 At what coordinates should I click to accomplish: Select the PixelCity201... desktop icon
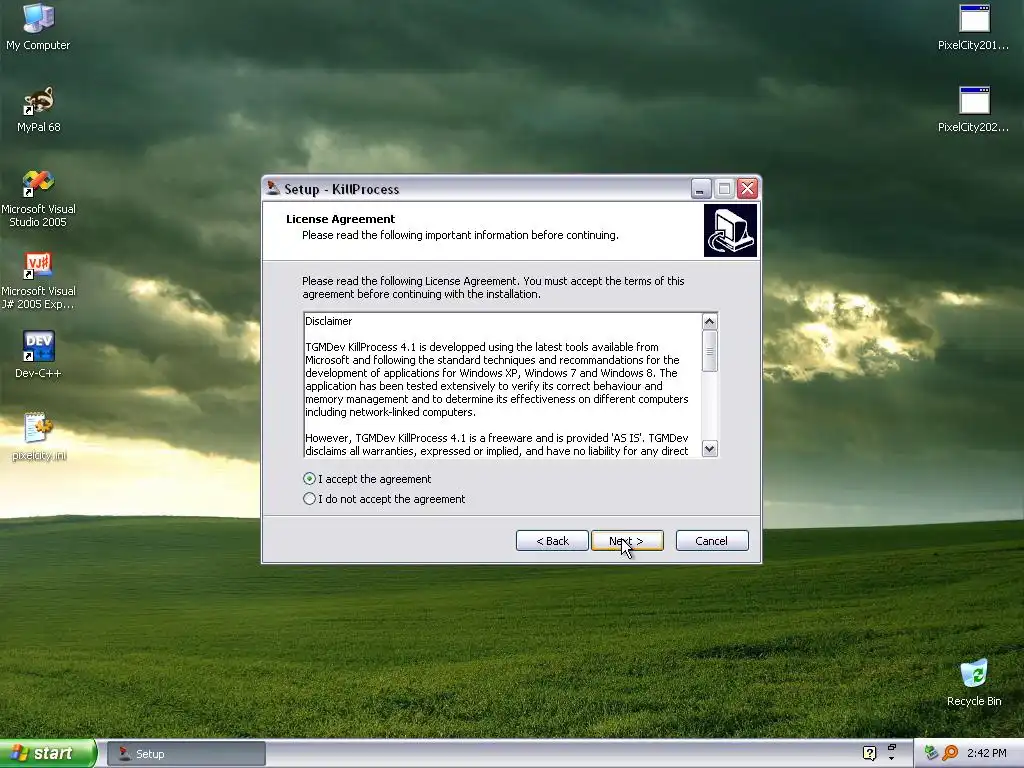coord(973,27)
